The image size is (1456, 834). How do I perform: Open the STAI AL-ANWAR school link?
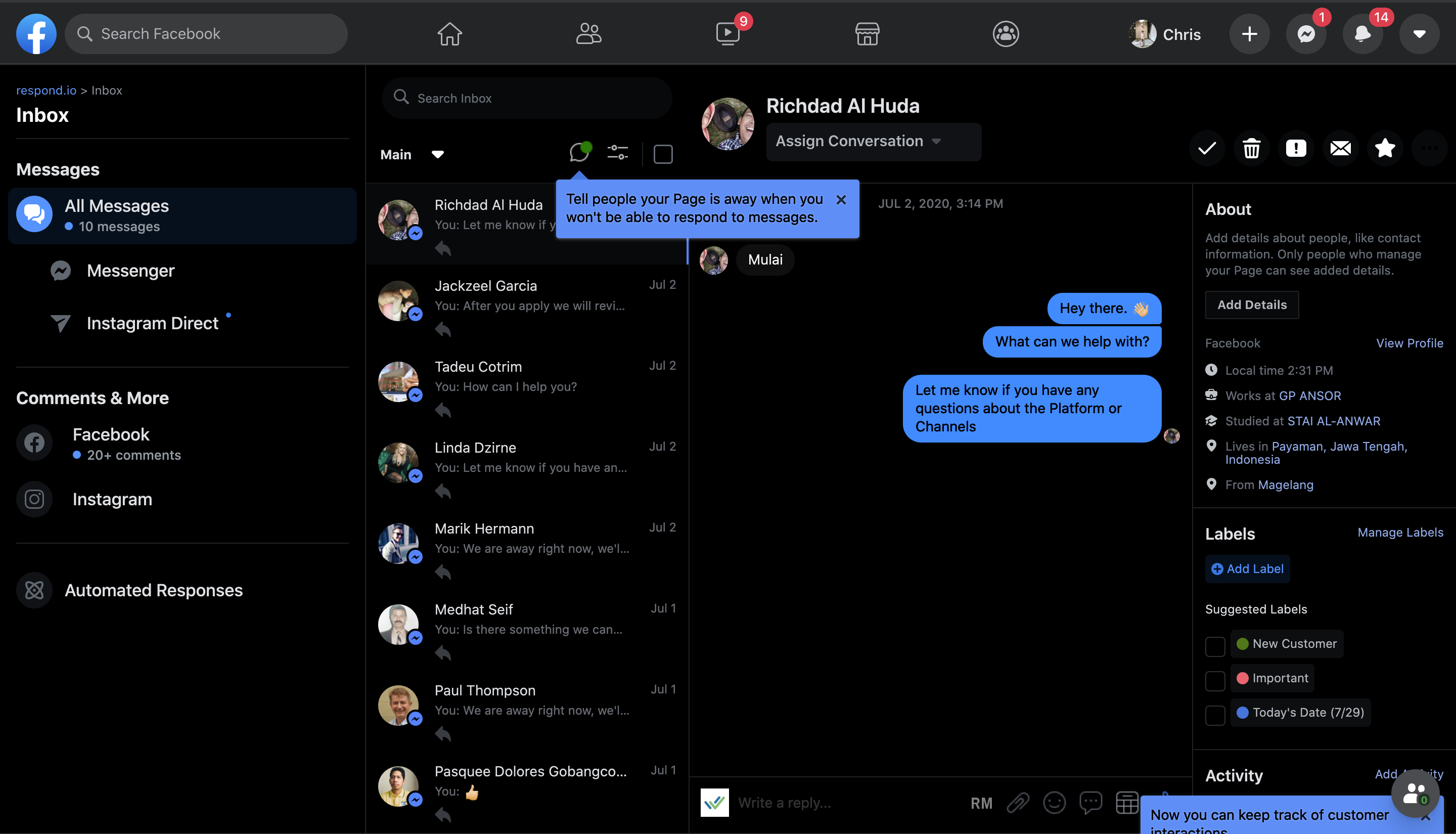pos(1334,421)
